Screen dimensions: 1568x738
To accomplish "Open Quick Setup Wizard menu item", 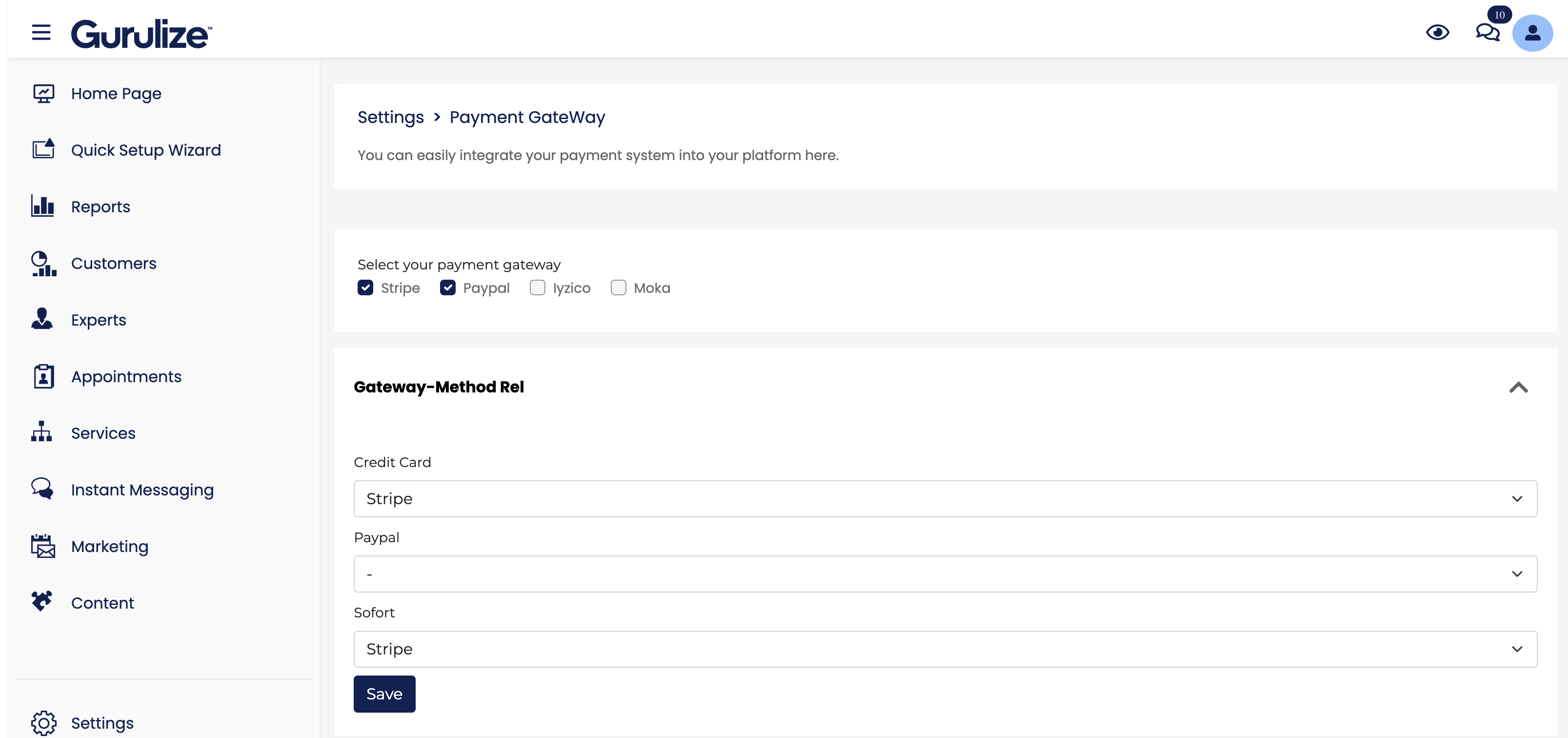I will click(x=146, y=150).
